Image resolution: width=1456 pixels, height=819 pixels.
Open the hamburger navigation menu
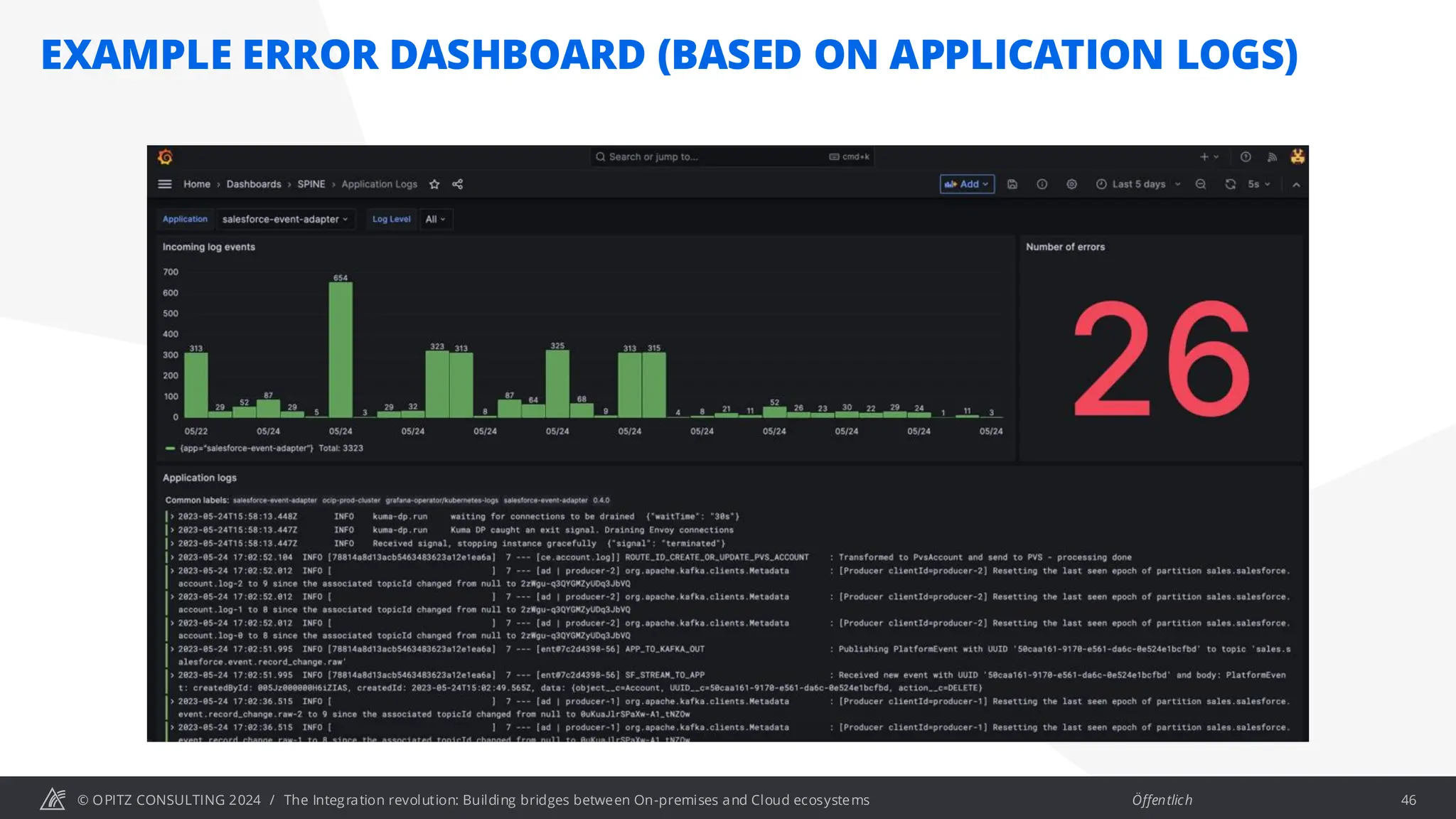[x=165, y=184]
